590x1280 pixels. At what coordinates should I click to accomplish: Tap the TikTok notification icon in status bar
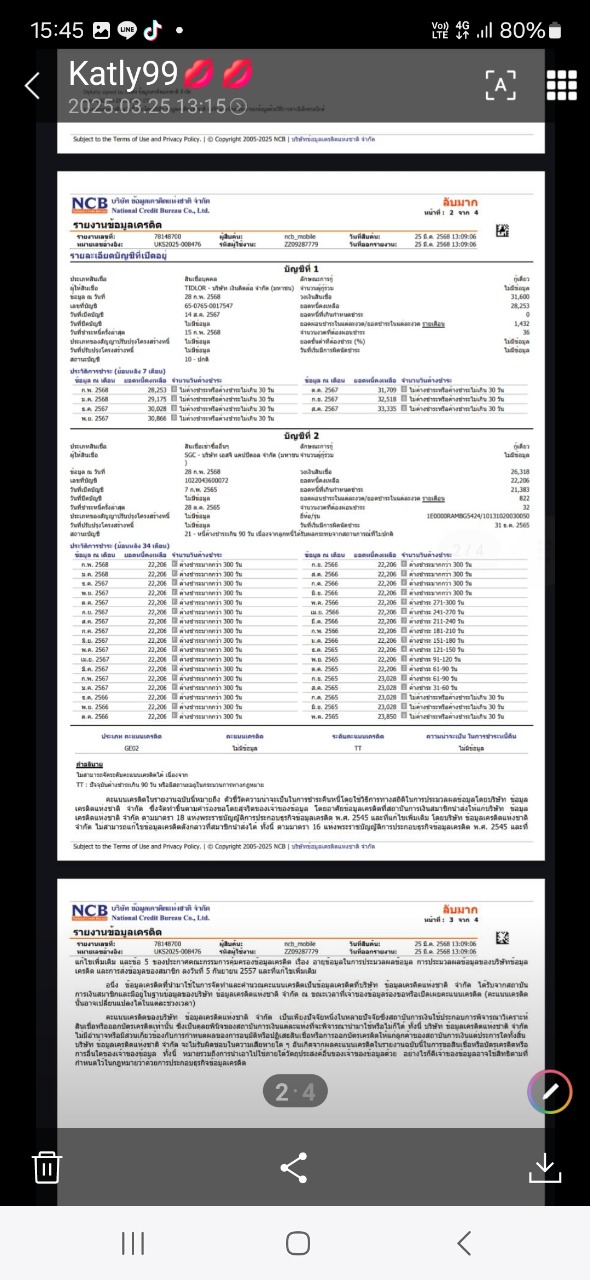(152, 30)
